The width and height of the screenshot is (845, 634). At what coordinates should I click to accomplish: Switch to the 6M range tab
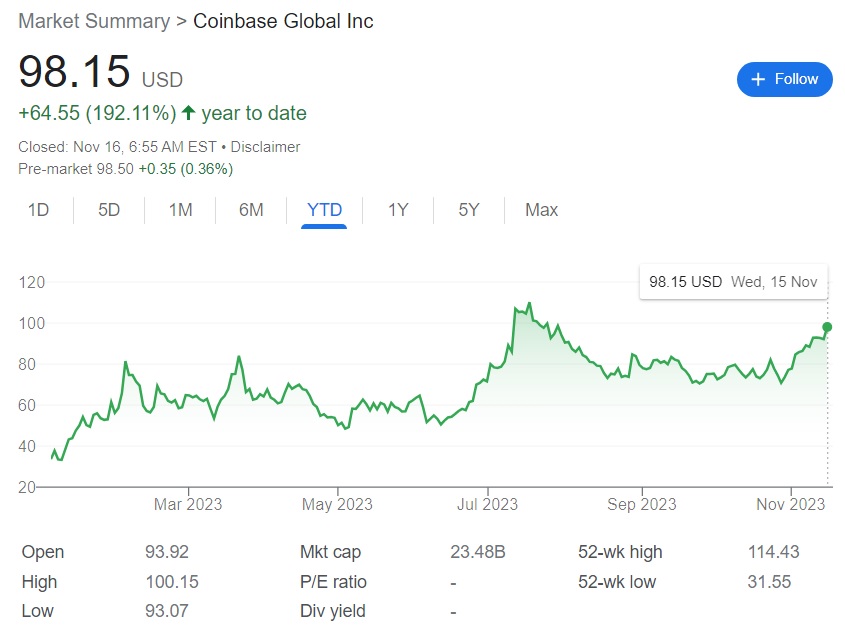[251, 210]
